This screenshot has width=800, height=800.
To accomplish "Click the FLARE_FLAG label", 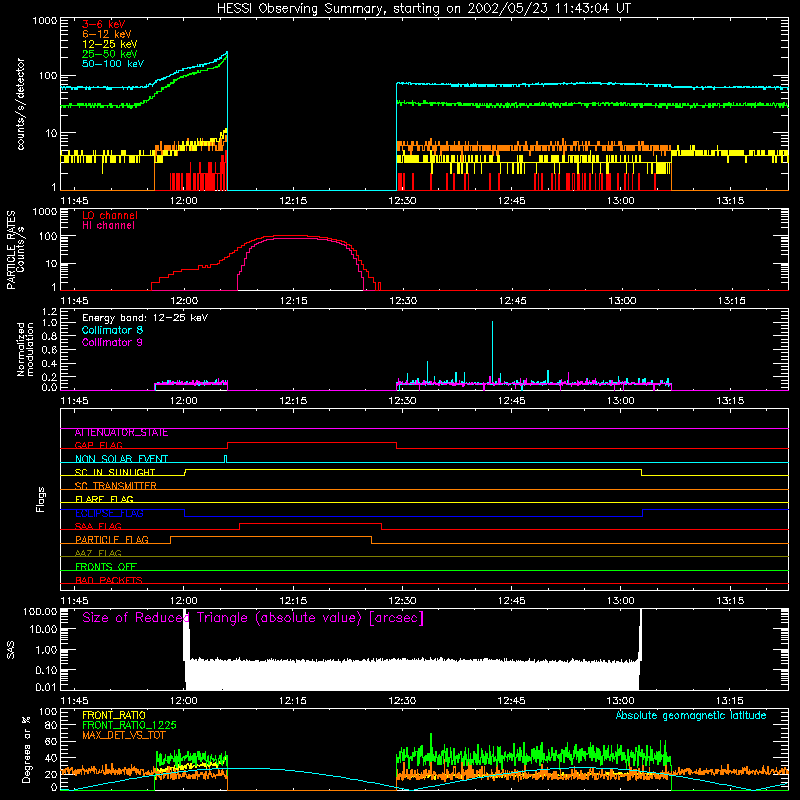I will click(x=104, y=499).
